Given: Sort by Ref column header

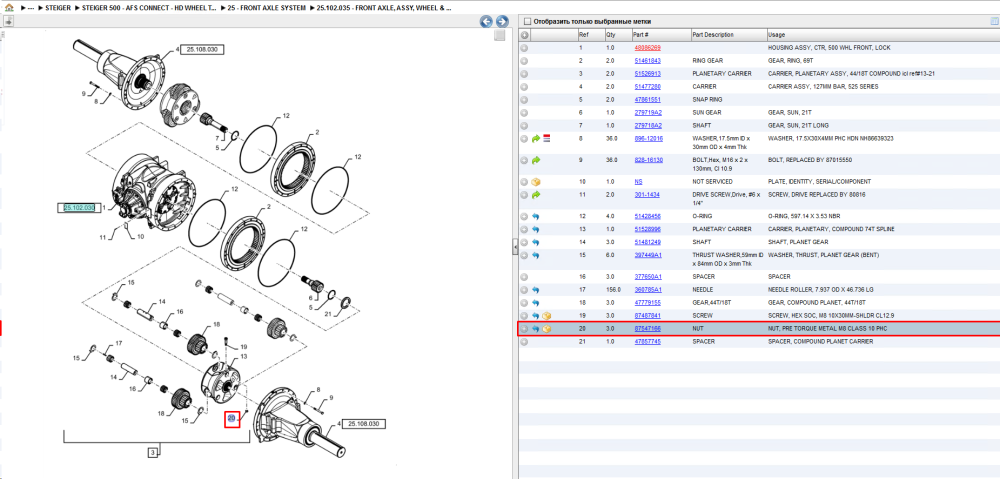Looking at the screenshot, I should point(591,35).
